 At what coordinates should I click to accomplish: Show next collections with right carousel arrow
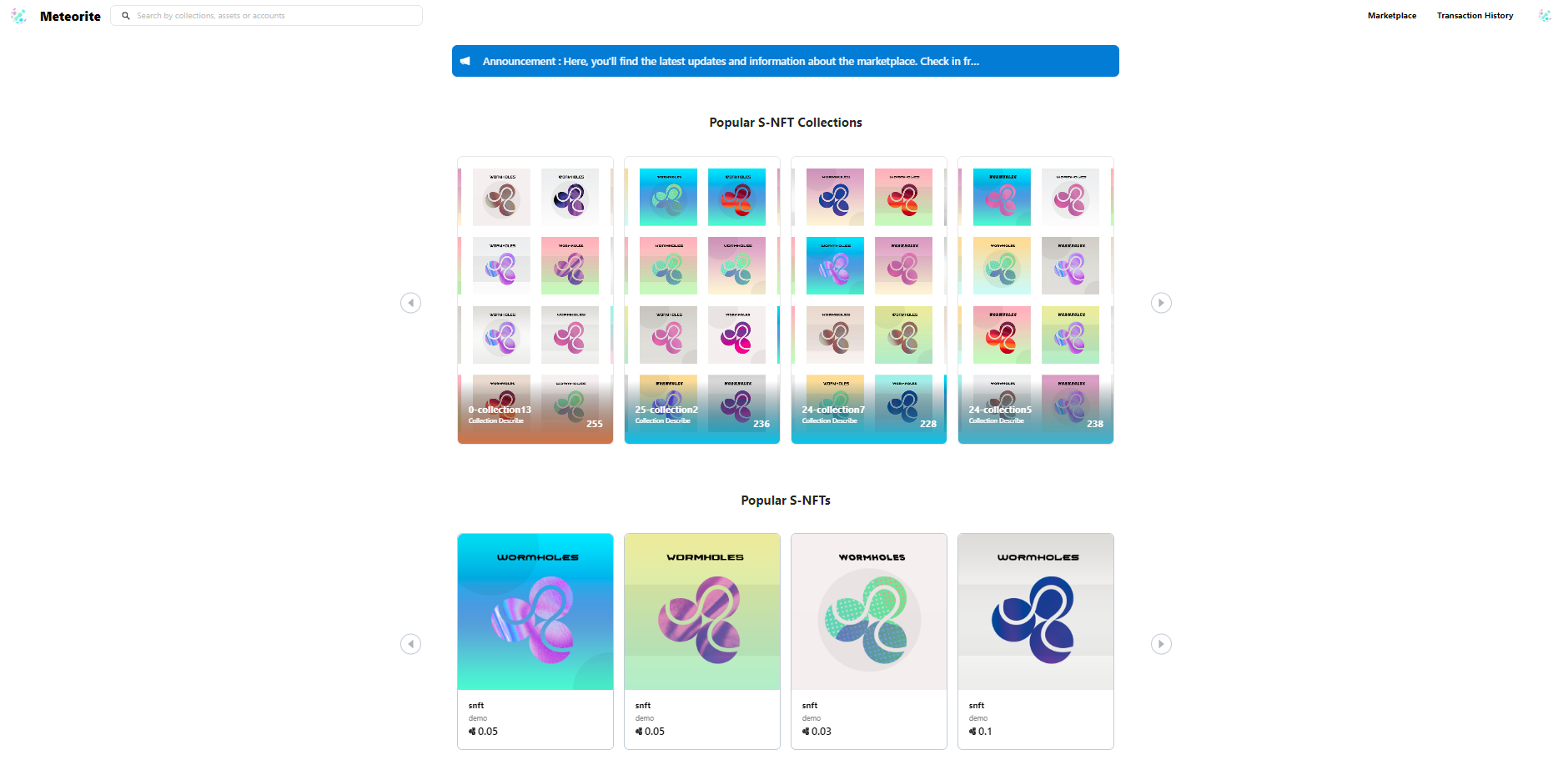click(x=1161, y=303)
